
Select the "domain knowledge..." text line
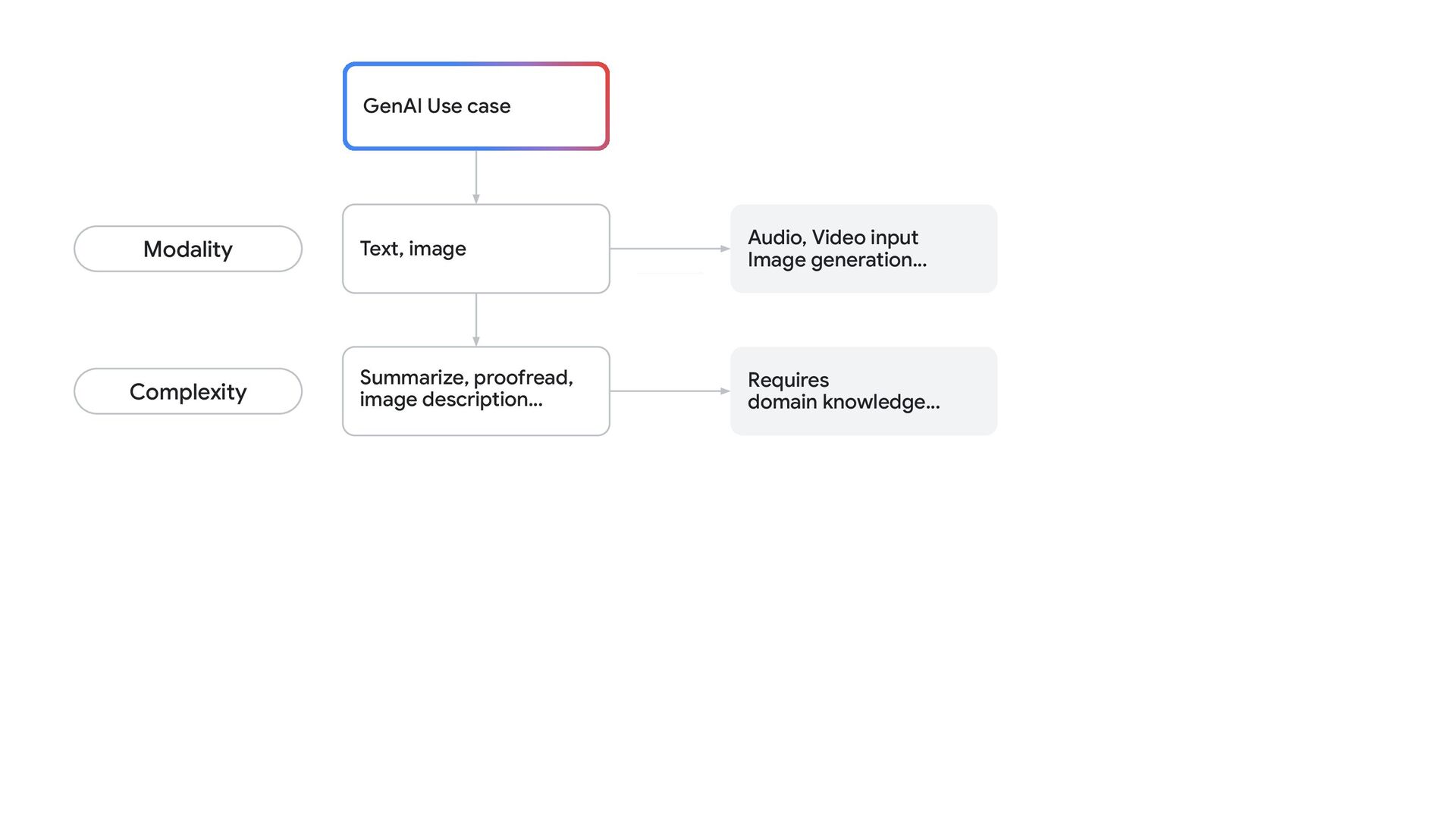(x=843, y=402)
